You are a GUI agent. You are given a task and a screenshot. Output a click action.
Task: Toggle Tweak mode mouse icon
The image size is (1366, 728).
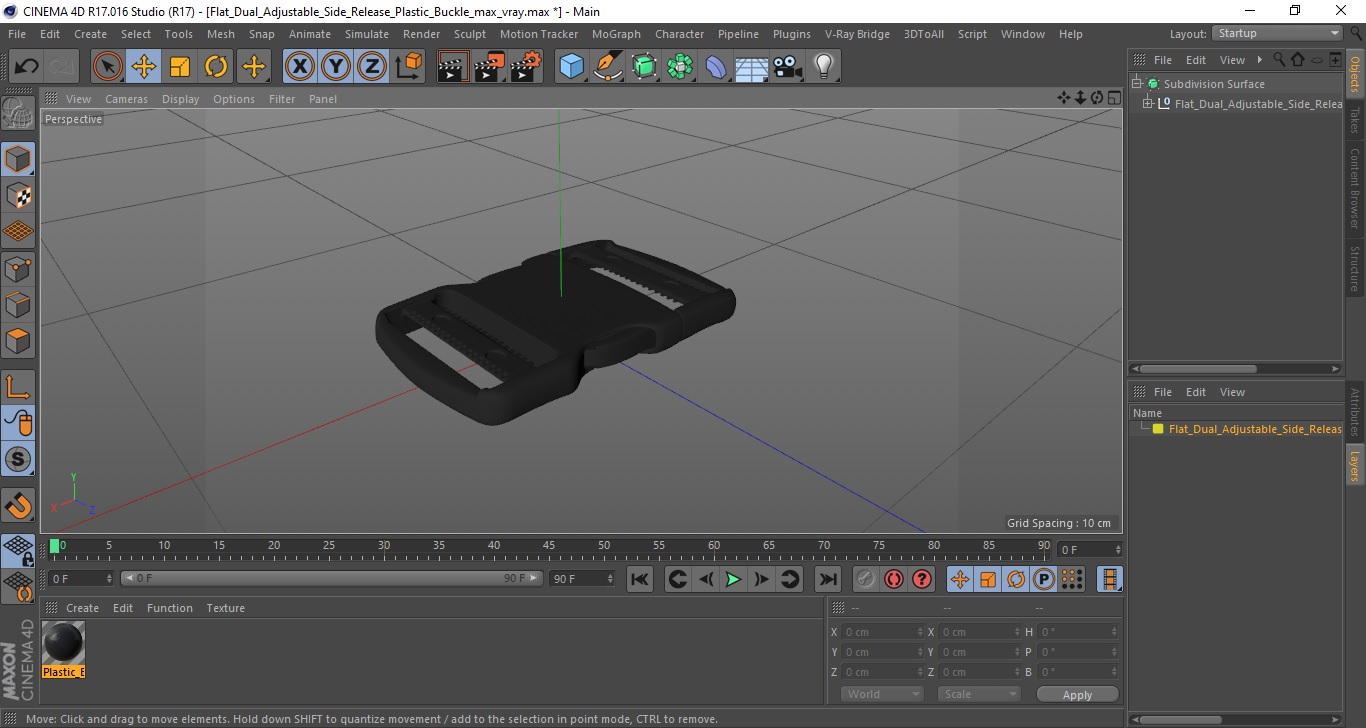point(18,423)
